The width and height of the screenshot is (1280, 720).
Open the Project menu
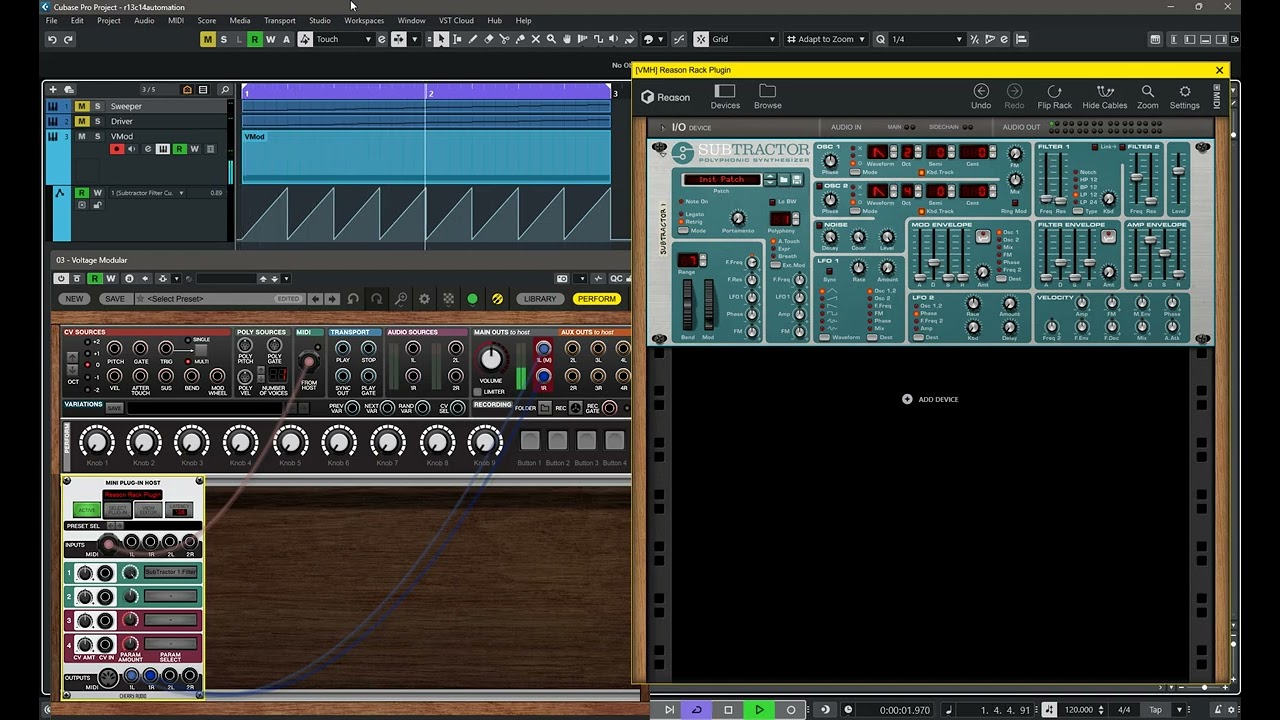pyautogui.click(x=109, y=20)
